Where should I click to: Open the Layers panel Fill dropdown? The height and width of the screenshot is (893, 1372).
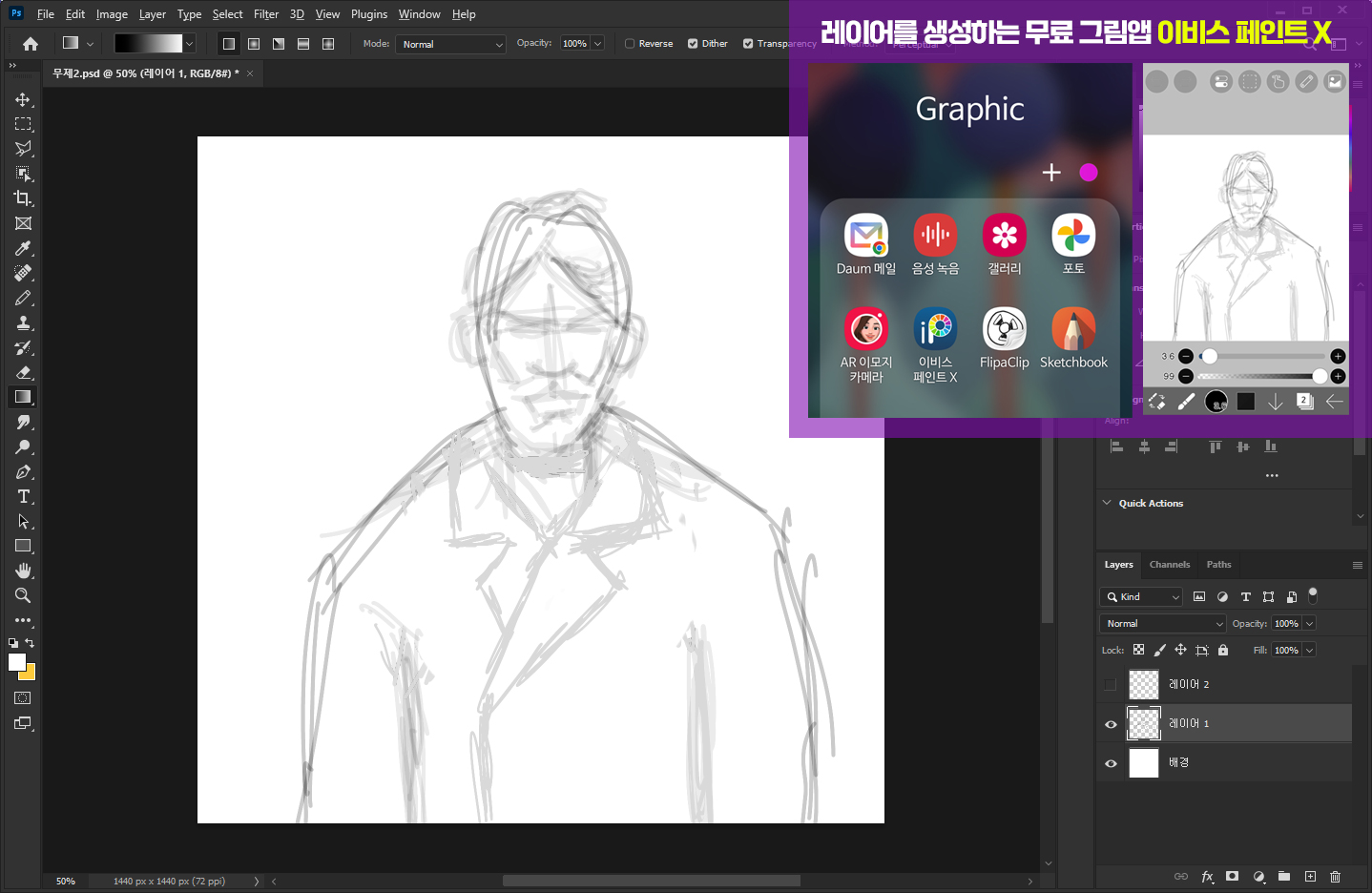coord(1310,650)
